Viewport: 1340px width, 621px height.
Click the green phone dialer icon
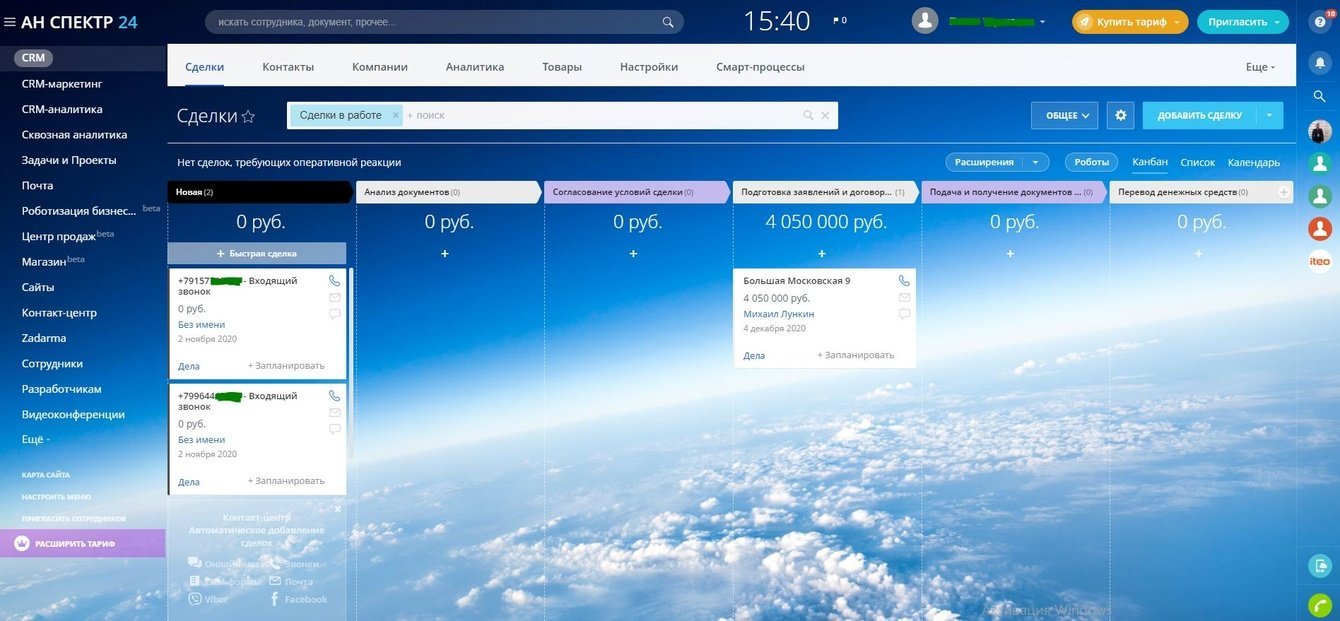(1320, 605)
